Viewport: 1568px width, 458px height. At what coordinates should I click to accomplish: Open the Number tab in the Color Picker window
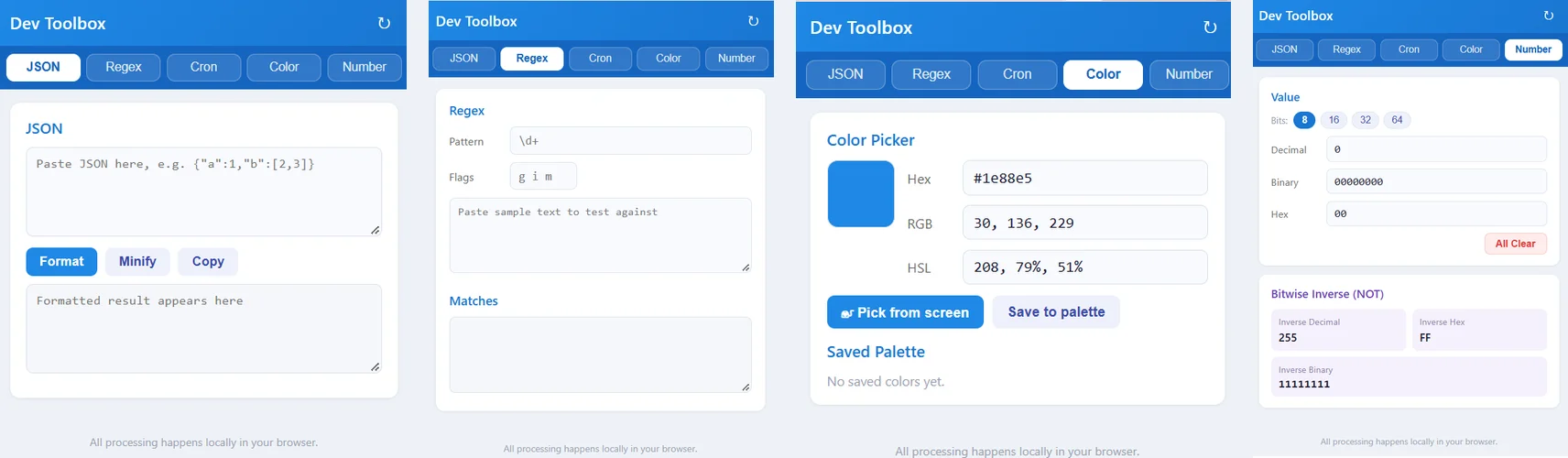pyautogui.click(x=1189, y=74)
